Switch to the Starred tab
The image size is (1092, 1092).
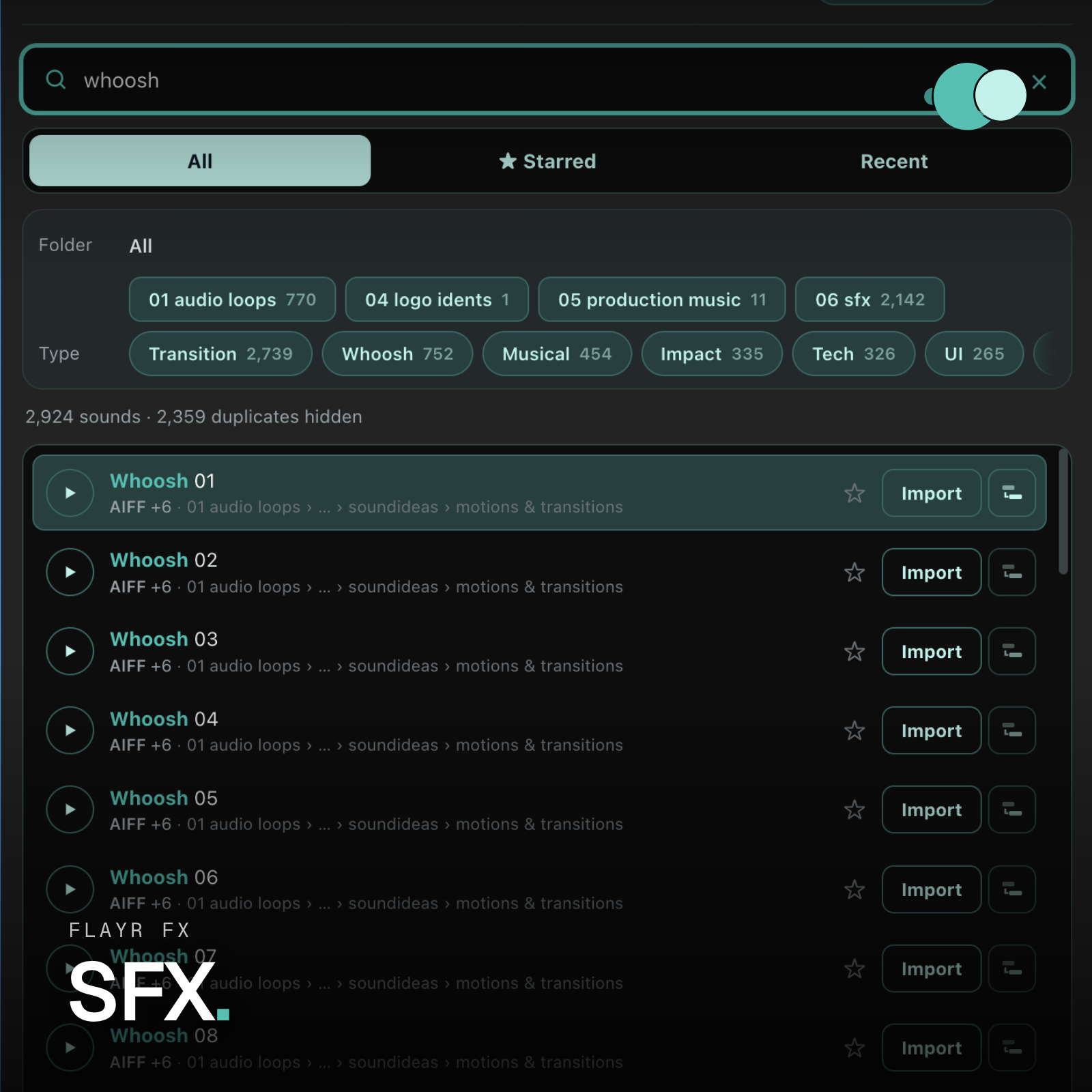pyautogui.click(x=547, y=161)
